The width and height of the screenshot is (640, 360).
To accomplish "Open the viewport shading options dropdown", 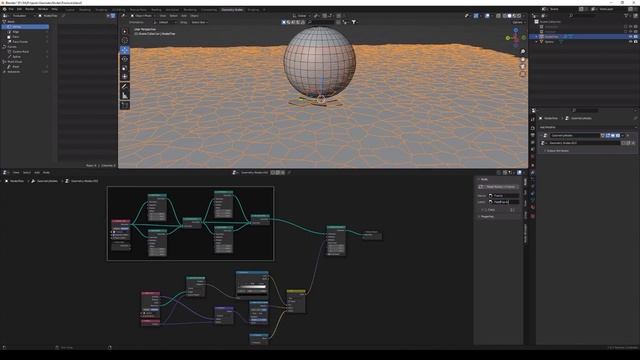I will [524, 16].
